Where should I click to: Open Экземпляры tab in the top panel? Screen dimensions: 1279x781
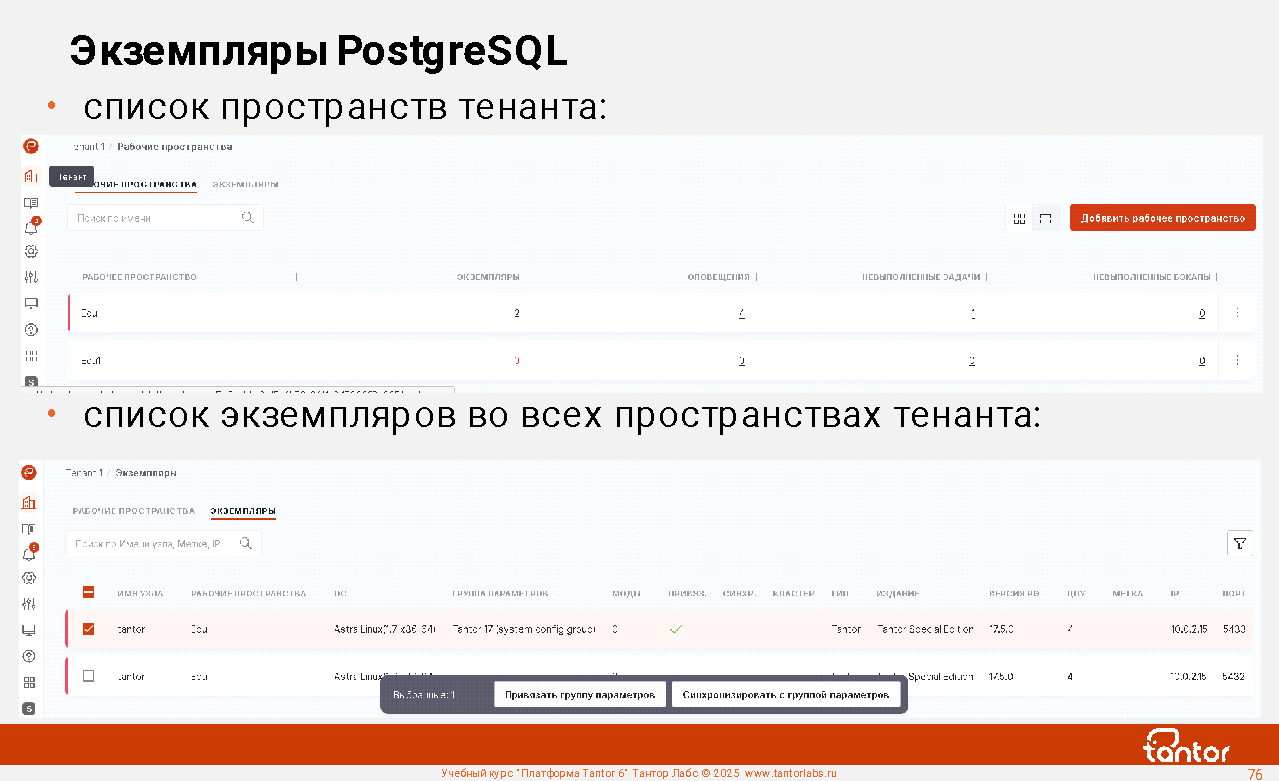pos(245,185)
